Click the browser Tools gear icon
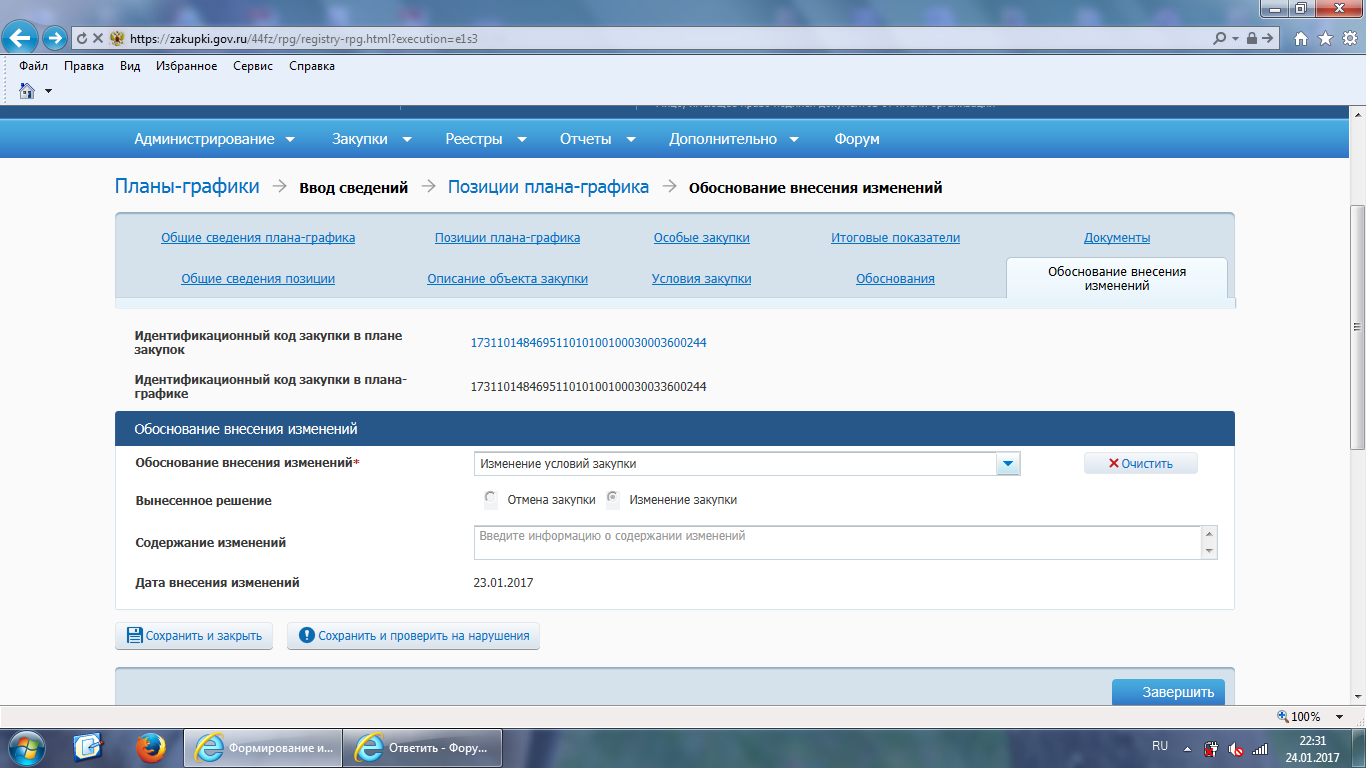 [1349, 38]
